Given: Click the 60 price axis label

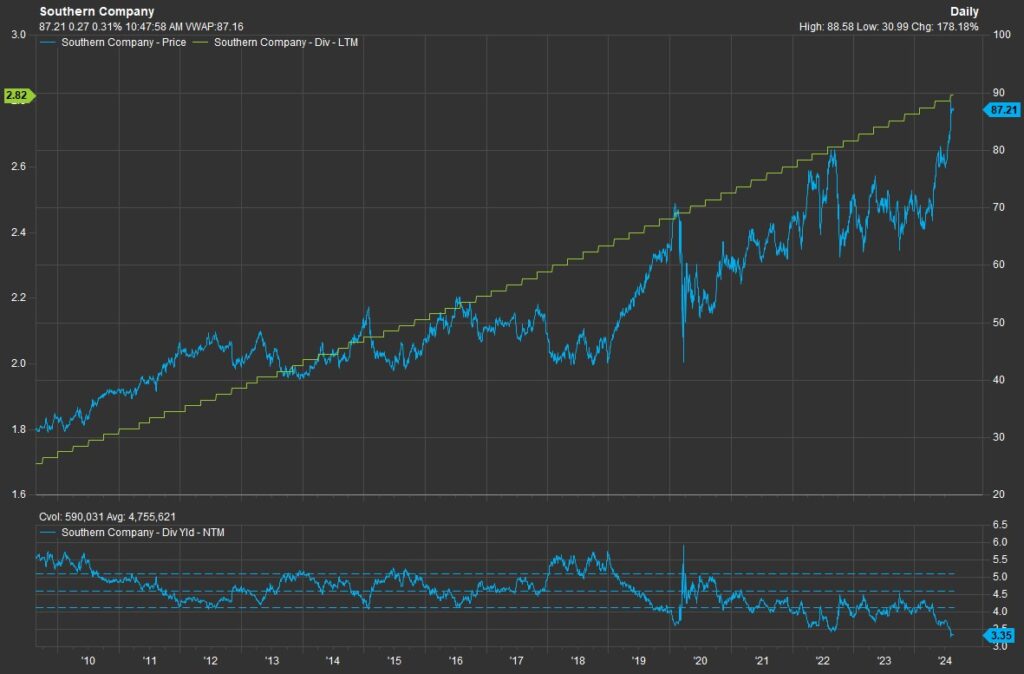Looking at the screenshot, I should pos(999,265).
